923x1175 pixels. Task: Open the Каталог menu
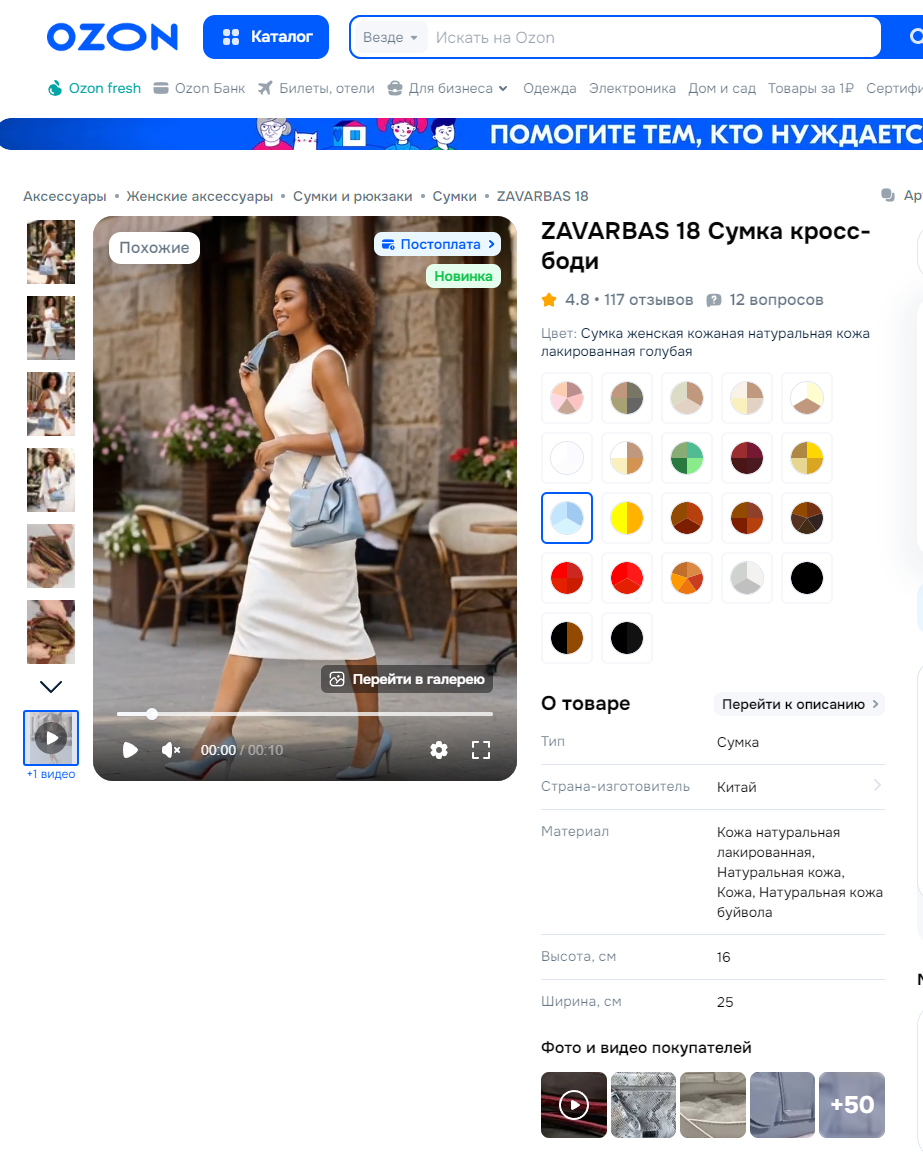tap(266, 37)
